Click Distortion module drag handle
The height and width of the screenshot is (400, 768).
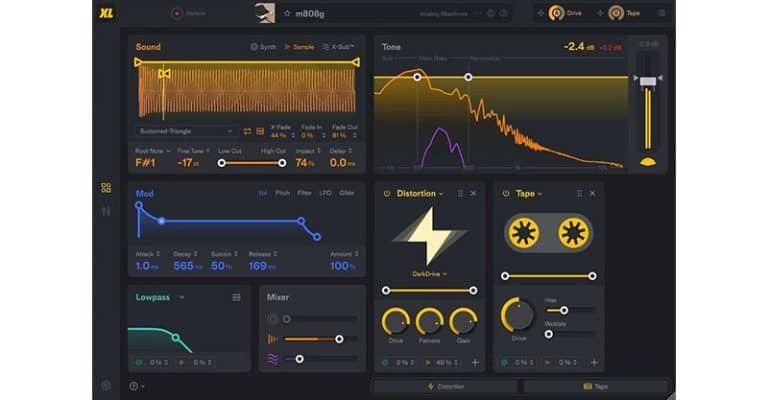[460, 193]
